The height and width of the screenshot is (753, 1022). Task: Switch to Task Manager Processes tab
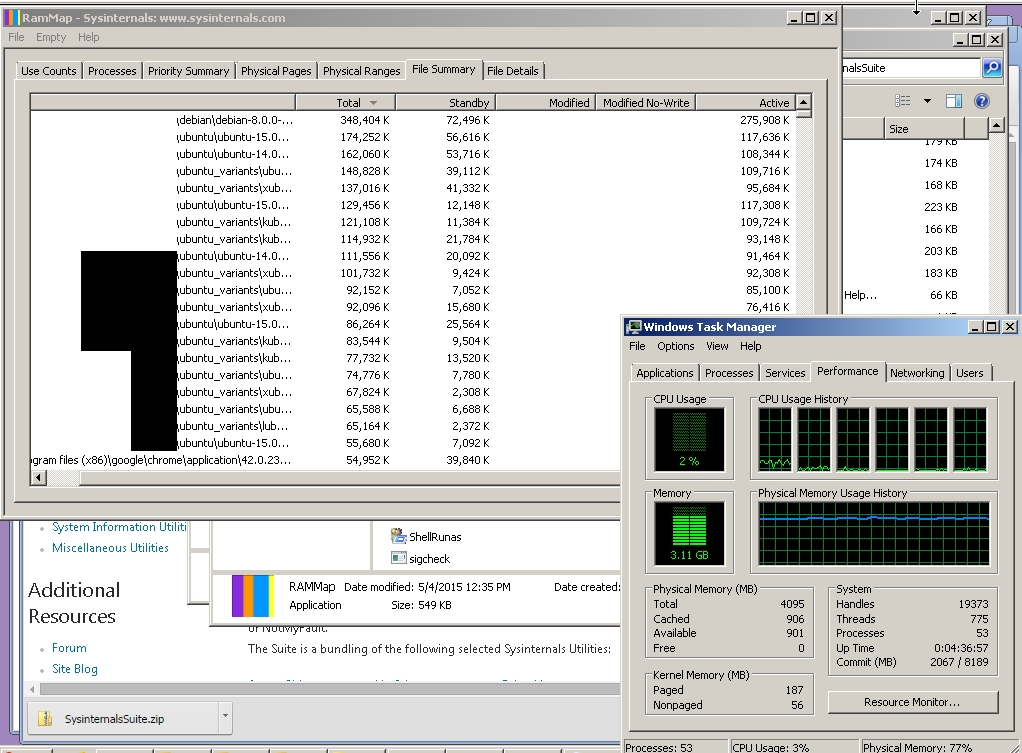[729, 373]
